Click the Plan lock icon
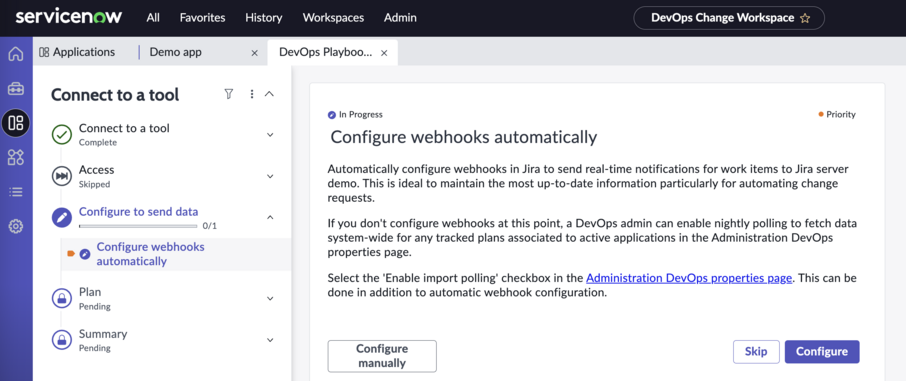This screenshot has width=906, height=381. 62,298
